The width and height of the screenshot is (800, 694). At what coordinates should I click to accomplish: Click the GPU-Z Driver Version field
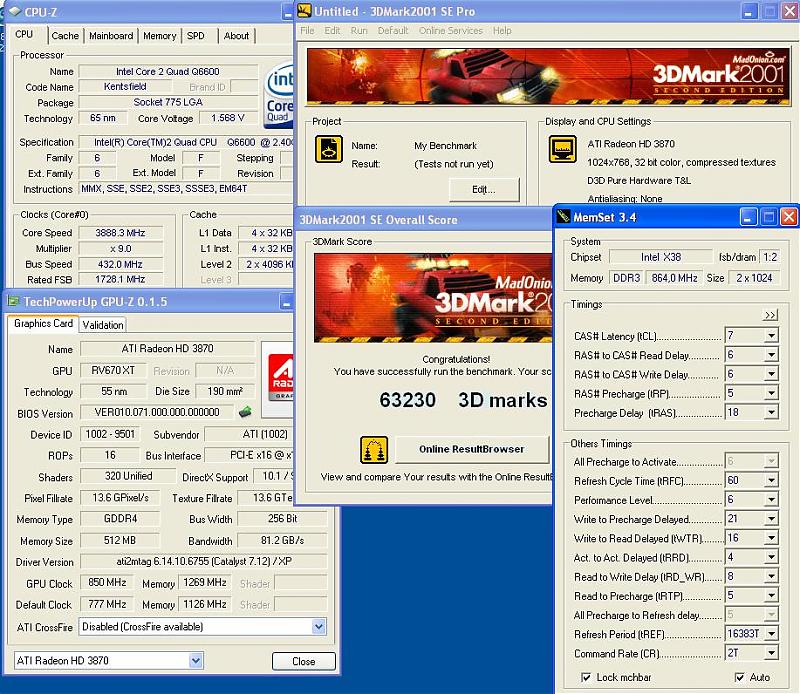204,561
